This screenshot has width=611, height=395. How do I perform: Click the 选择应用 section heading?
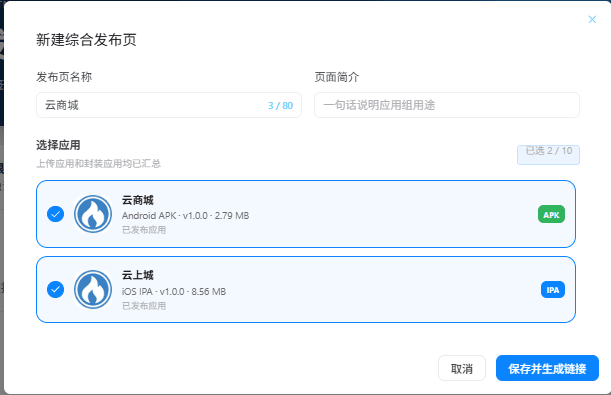click(x=58, y=145)
